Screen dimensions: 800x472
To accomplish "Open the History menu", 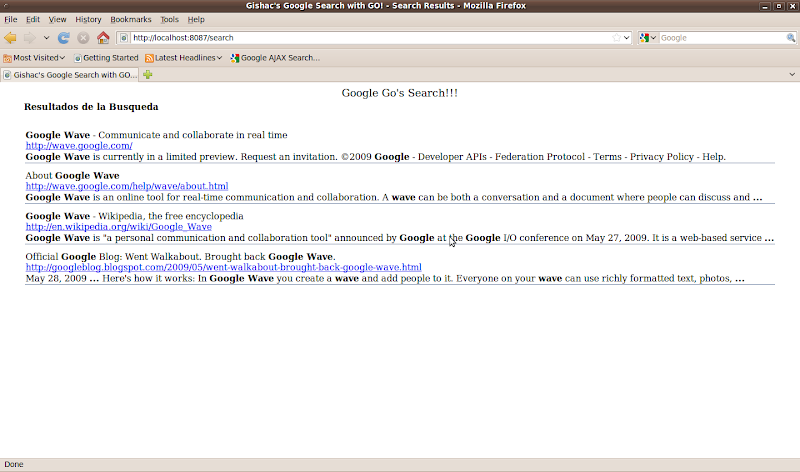I will pos(88,19).
